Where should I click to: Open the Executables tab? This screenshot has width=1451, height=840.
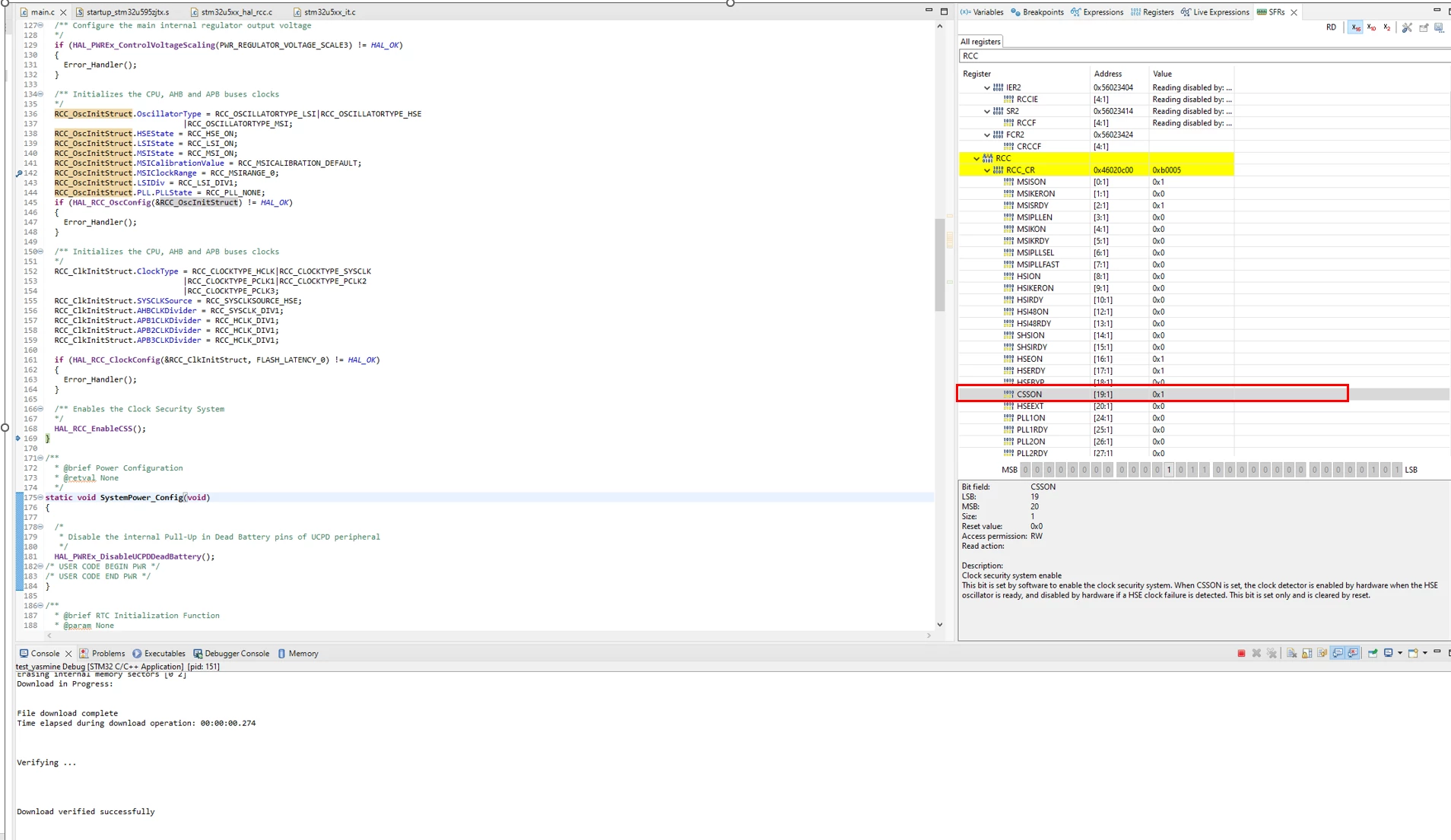coord(159,654)
